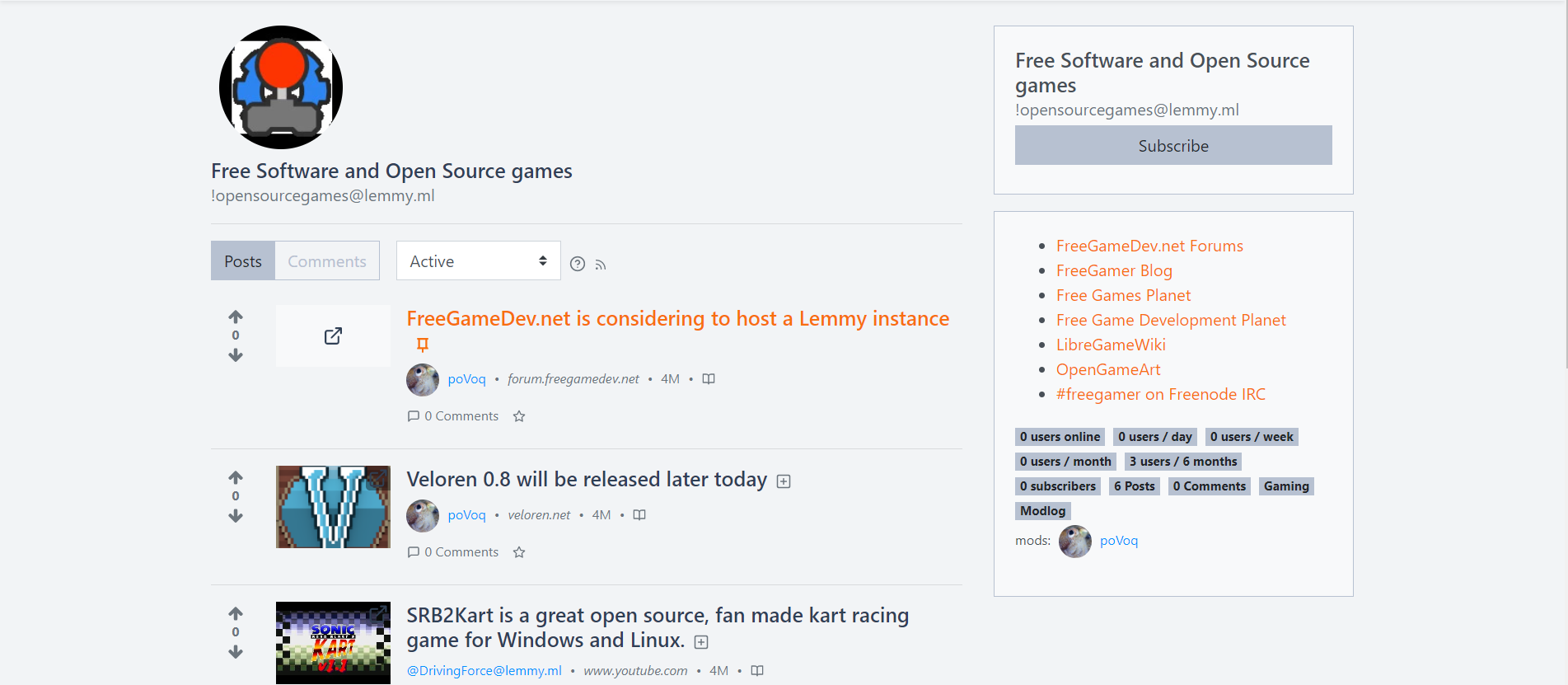1568x685 pixels.
Task: Open the community RSS feed icon
Action: pos(601,265)
